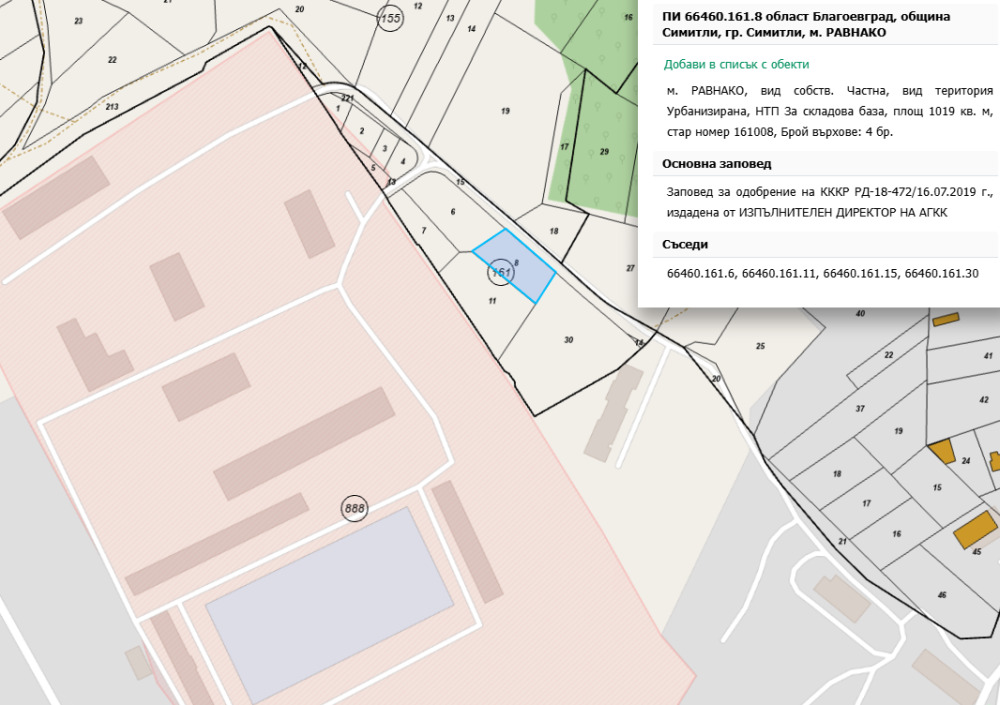Click the circled 161 district marker
1000x705 pixels.
point(500,272)
